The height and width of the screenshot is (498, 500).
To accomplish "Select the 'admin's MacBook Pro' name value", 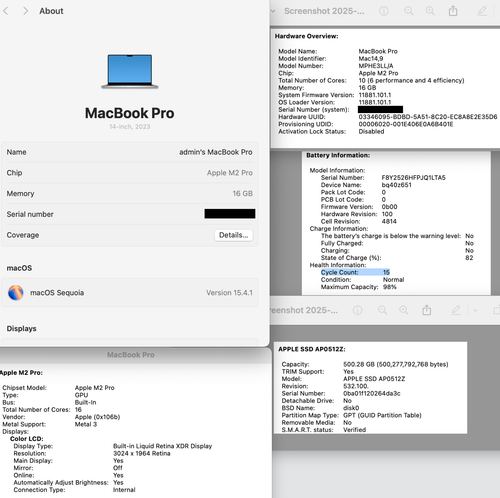I will click(216, 152).
